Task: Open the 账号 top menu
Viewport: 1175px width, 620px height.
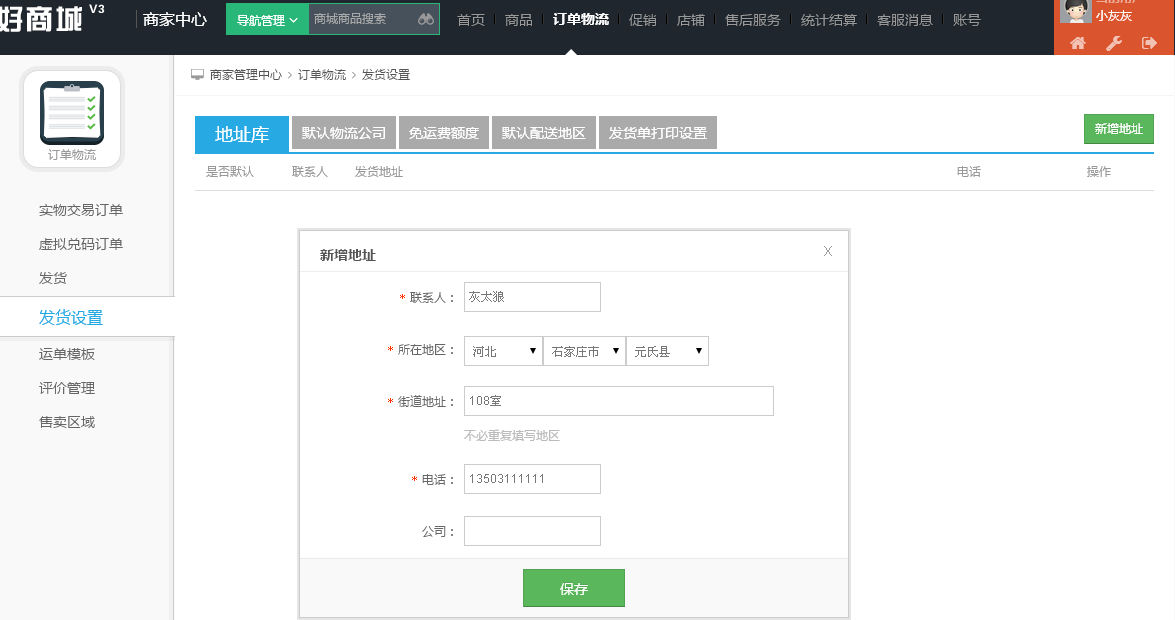Action: (x=966, y=19)
